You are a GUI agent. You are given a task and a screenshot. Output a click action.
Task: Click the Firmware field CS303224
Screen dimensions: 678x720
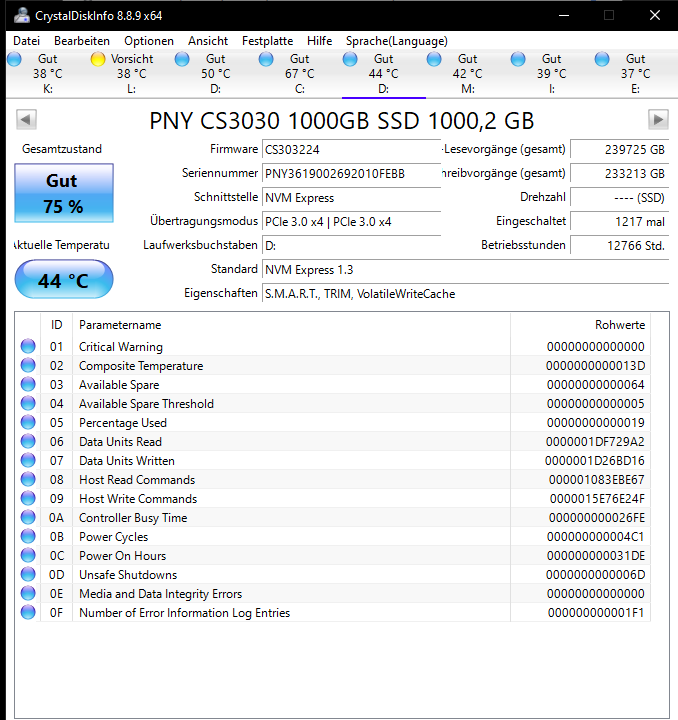[x=352, y=150]
